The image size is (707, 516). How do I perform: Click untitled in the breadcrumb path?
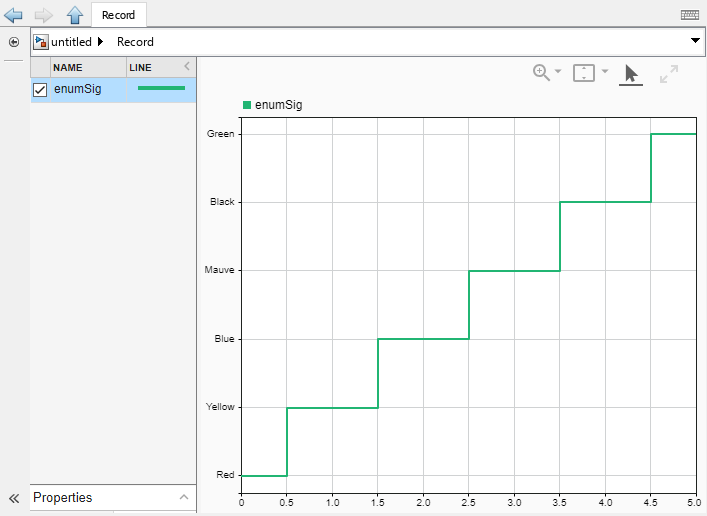[71, 42]
